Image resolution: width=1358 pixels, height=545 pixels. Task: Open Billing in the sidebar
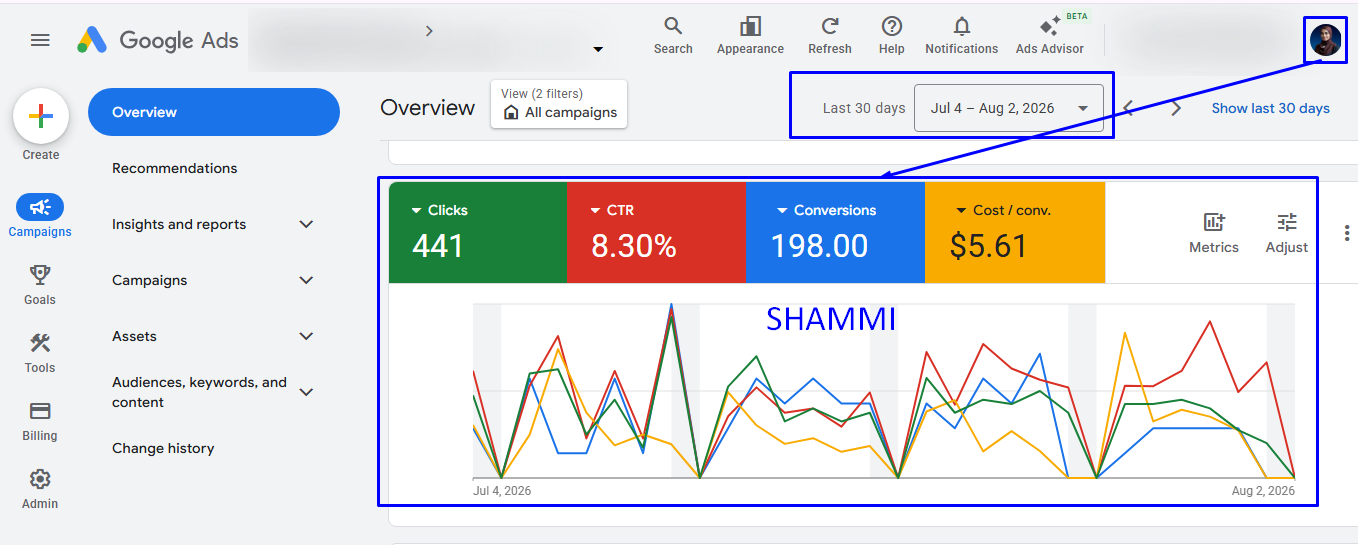(x=40, y=421)
